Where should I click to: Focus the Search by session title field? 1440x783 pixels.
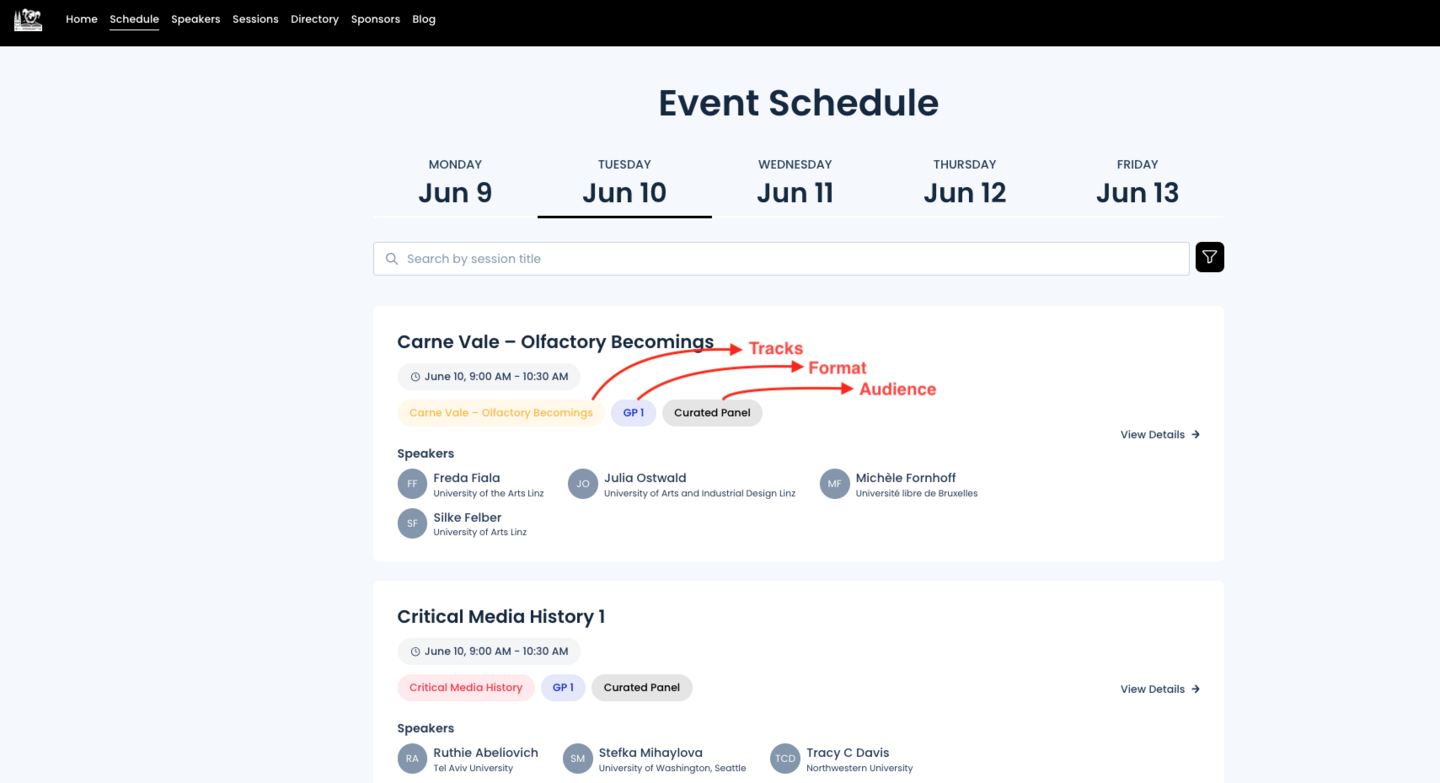point(781,259)
